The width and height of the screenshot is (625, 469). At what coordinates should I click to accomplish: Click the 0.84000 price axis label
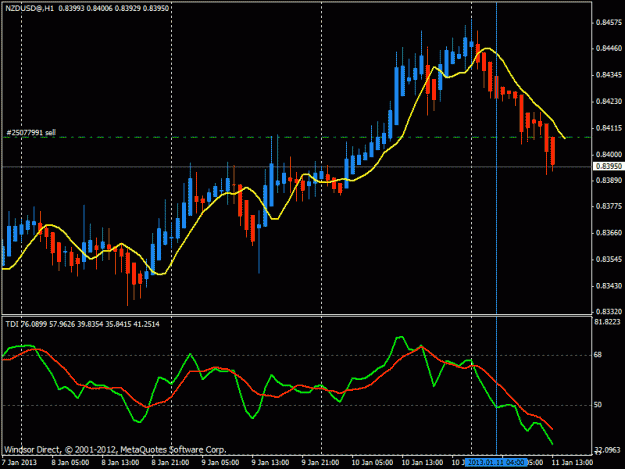609,154
